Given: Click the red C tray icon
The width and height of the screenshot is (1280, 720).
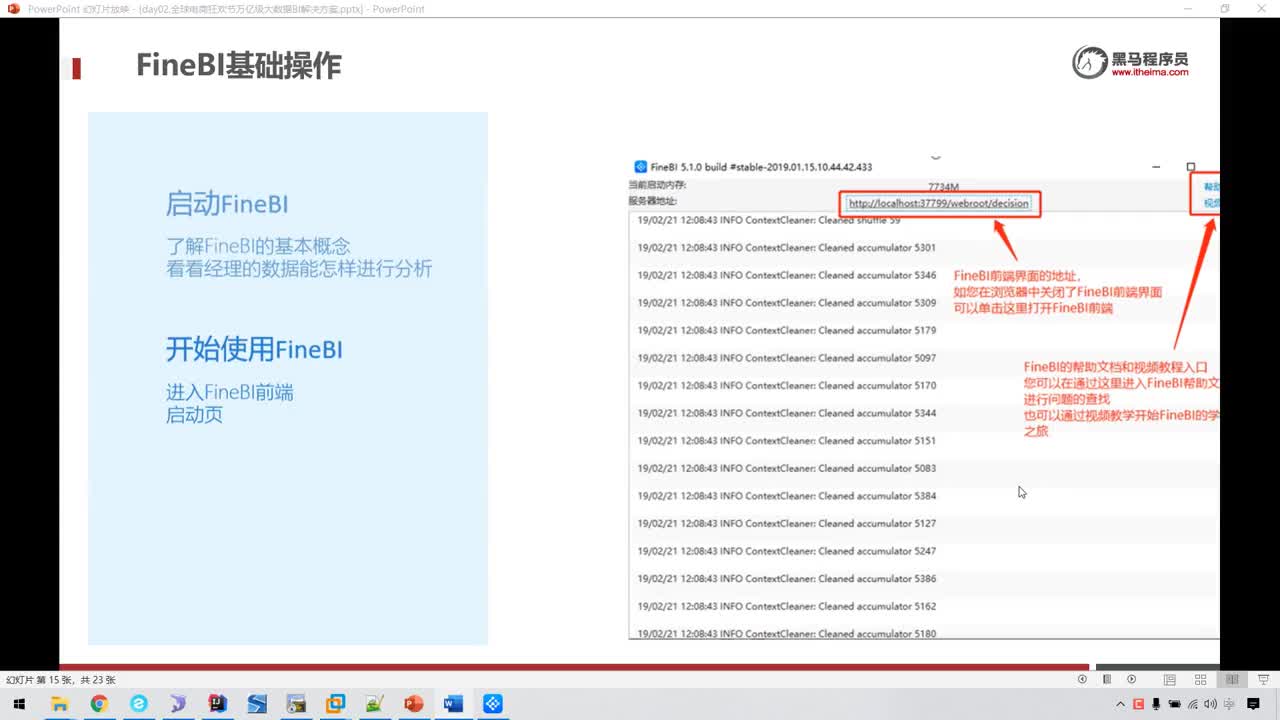Looking at the screenshot, I should pos(1139,704).
